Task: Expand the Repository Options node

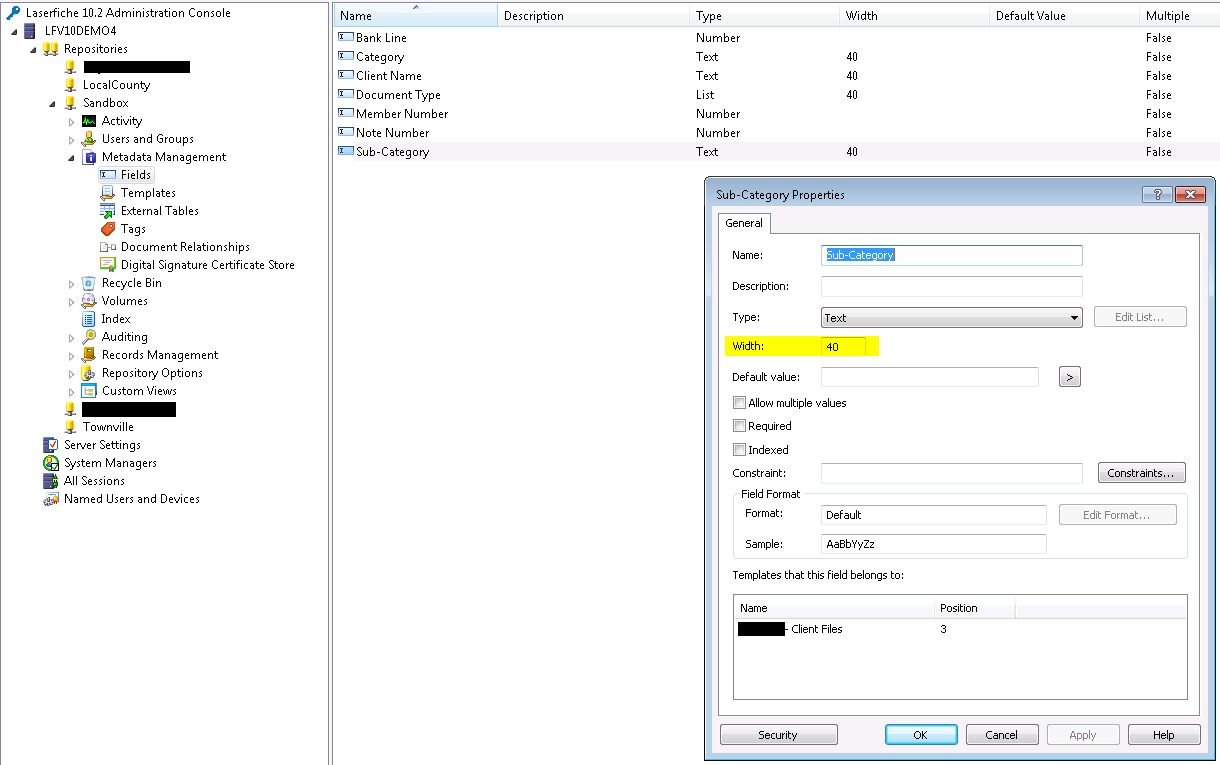Action: (71, 373)
